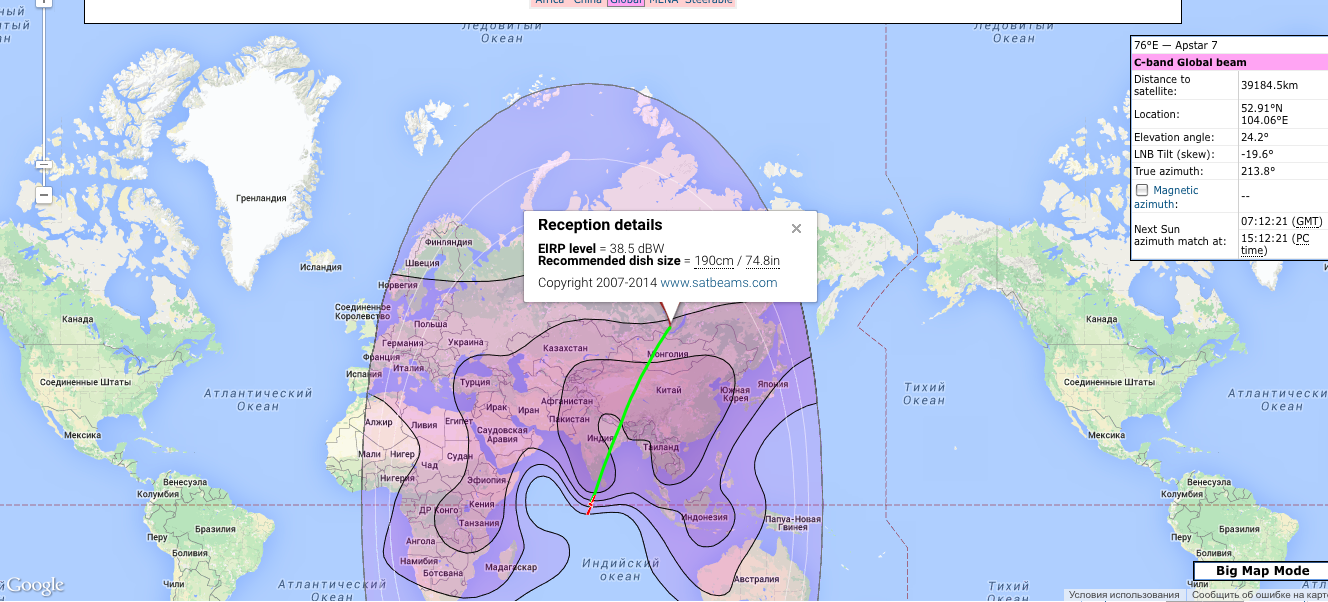Select the Steerable beam tab
This screenshot has width=1328, height=602.
(709, 2)
